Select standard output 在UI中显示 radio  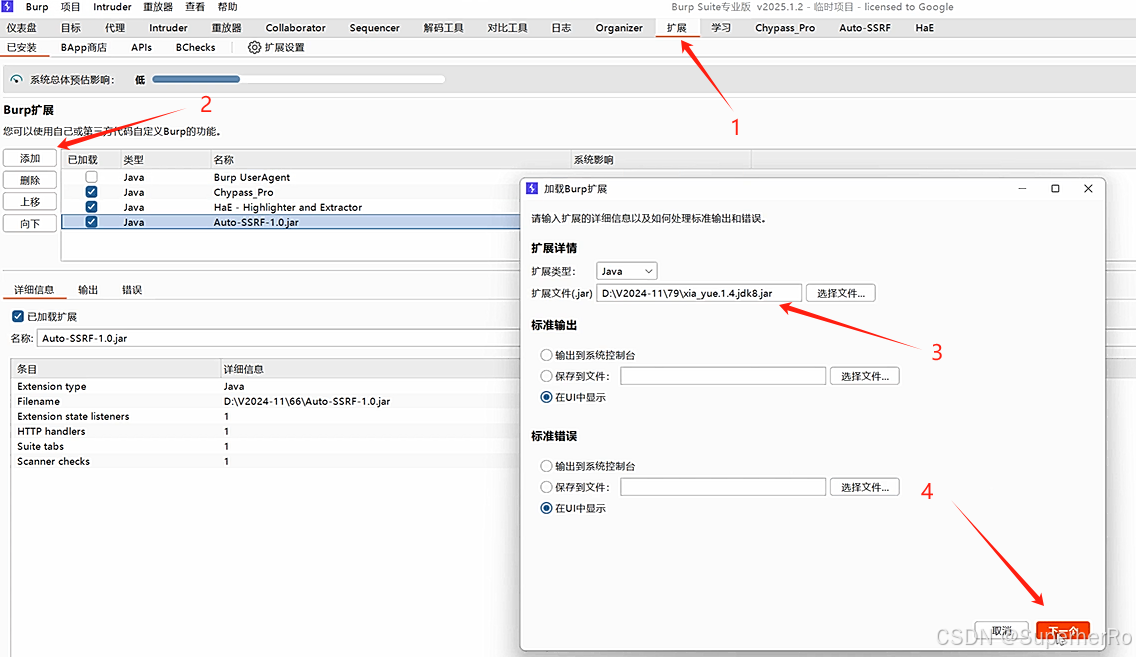[x=546, y=397]
